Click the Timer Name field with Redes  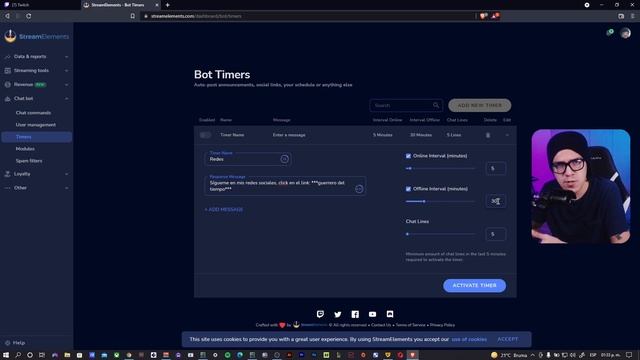[x=247, y=158]
